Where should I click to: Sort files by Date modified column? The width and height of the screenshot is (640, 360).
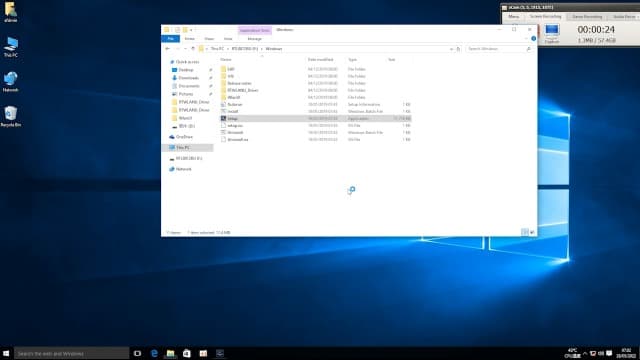320,60
